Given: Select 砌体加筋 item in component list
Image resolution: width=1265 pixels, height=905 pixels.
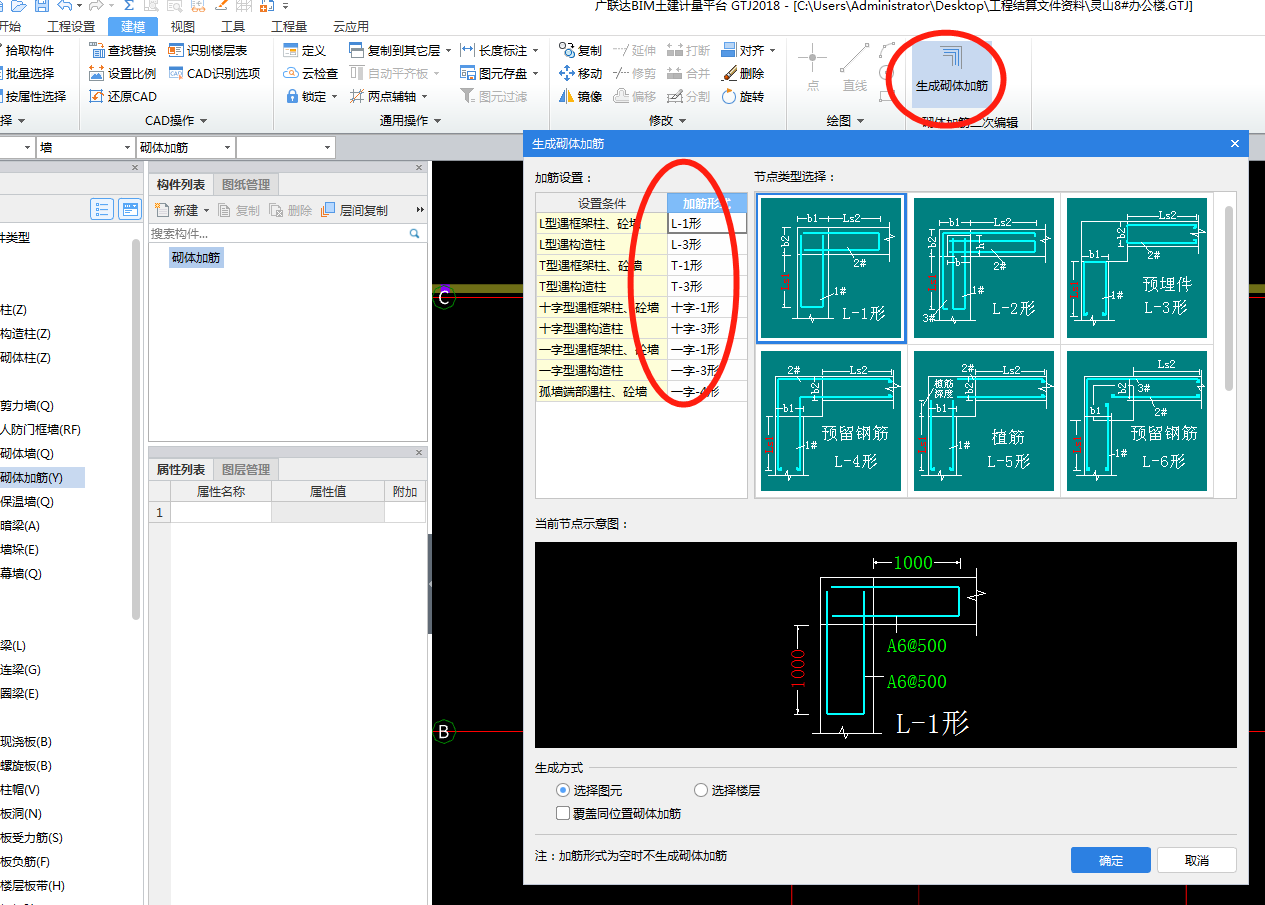Looking at the screenshot, I should click(x=195, y=257).
